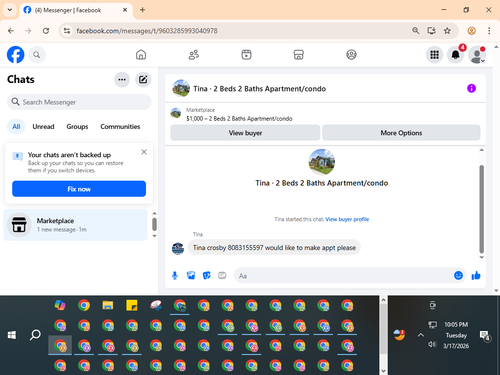Open the emoji picker smiley icon
This screenshot has width=500, height=375.
459,275
